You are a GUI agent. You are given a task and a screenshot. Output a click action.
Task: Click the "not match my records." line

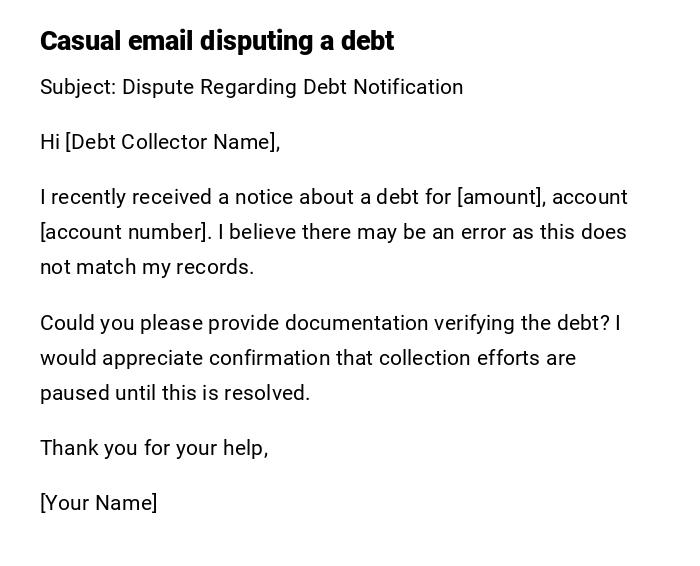147,267
